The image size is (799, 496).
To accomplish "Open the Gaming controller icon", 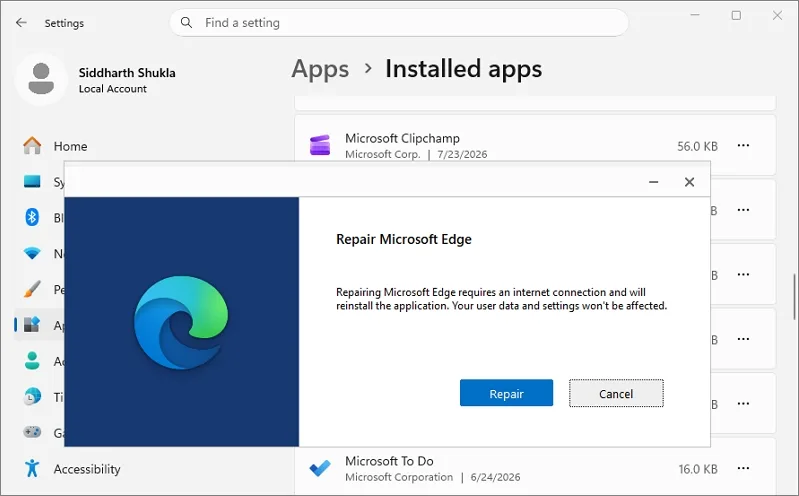I will 32,432.
